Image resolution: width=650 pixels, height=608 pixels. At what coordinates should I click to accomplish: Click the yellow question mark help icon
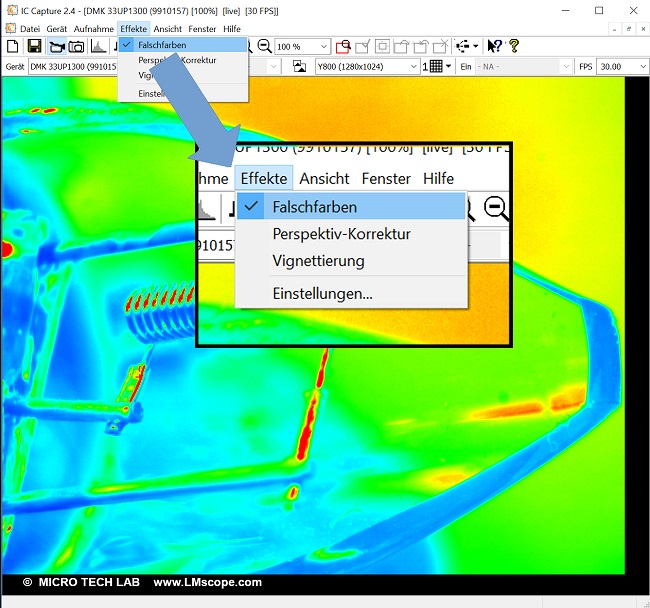(x=514, y=47)
